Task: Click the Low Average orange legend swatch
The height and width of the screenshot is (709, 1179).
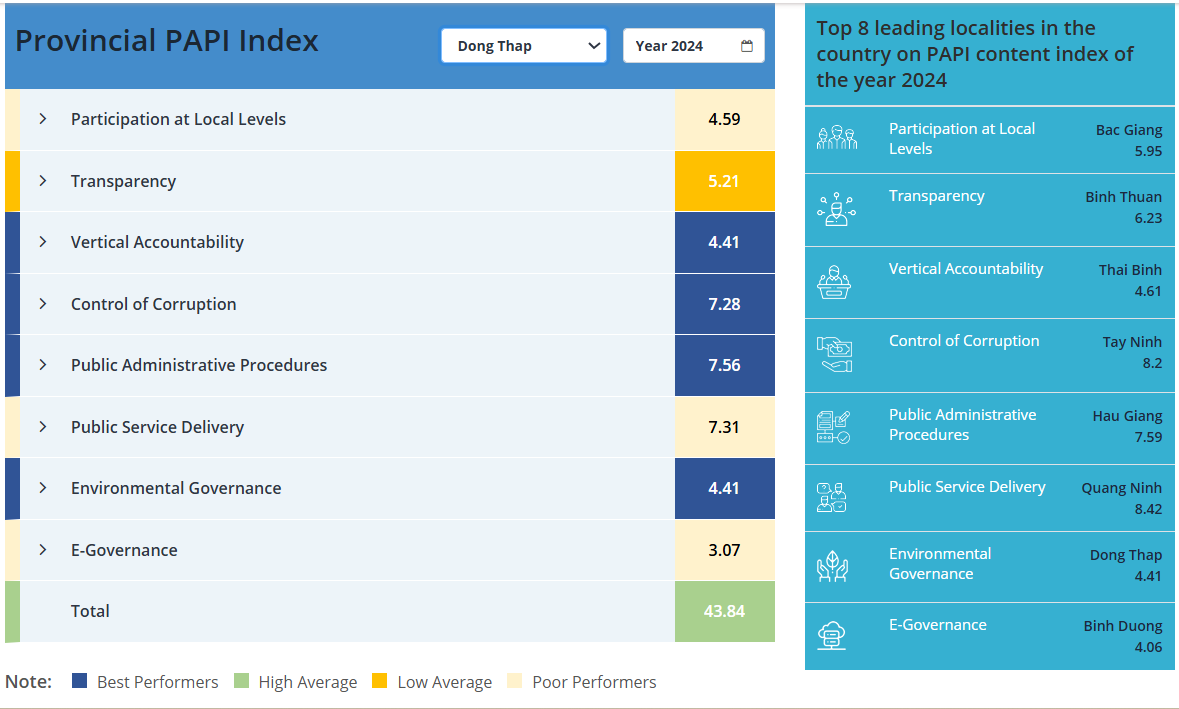Action: point(380,681)
